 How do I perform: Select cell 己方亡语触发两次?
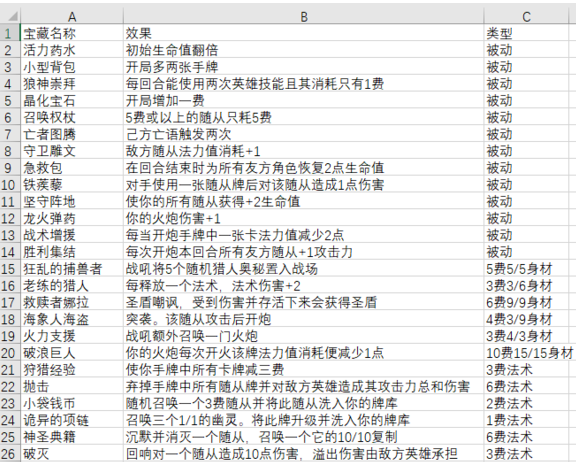[x=304, y=134]
